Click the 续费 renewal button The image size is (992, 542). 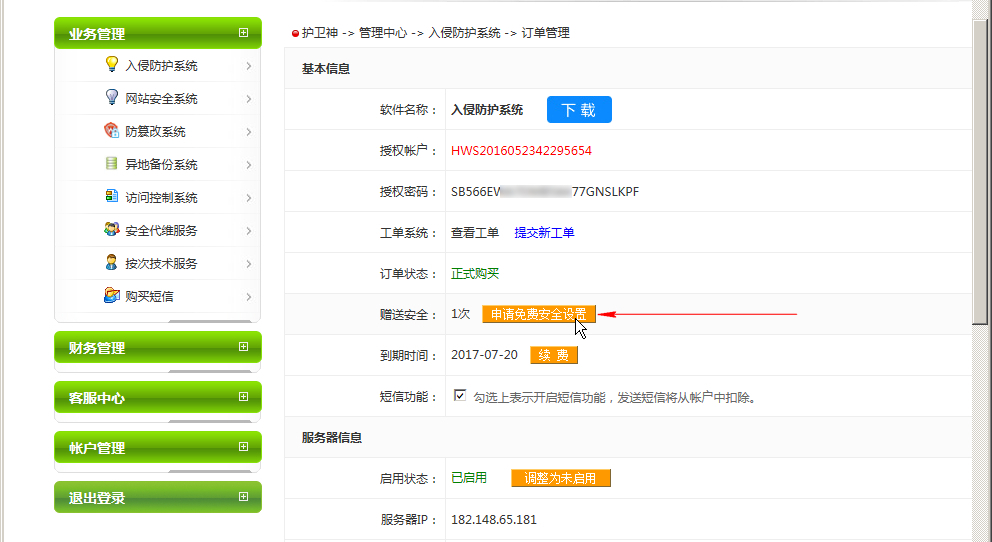[554, 355]
